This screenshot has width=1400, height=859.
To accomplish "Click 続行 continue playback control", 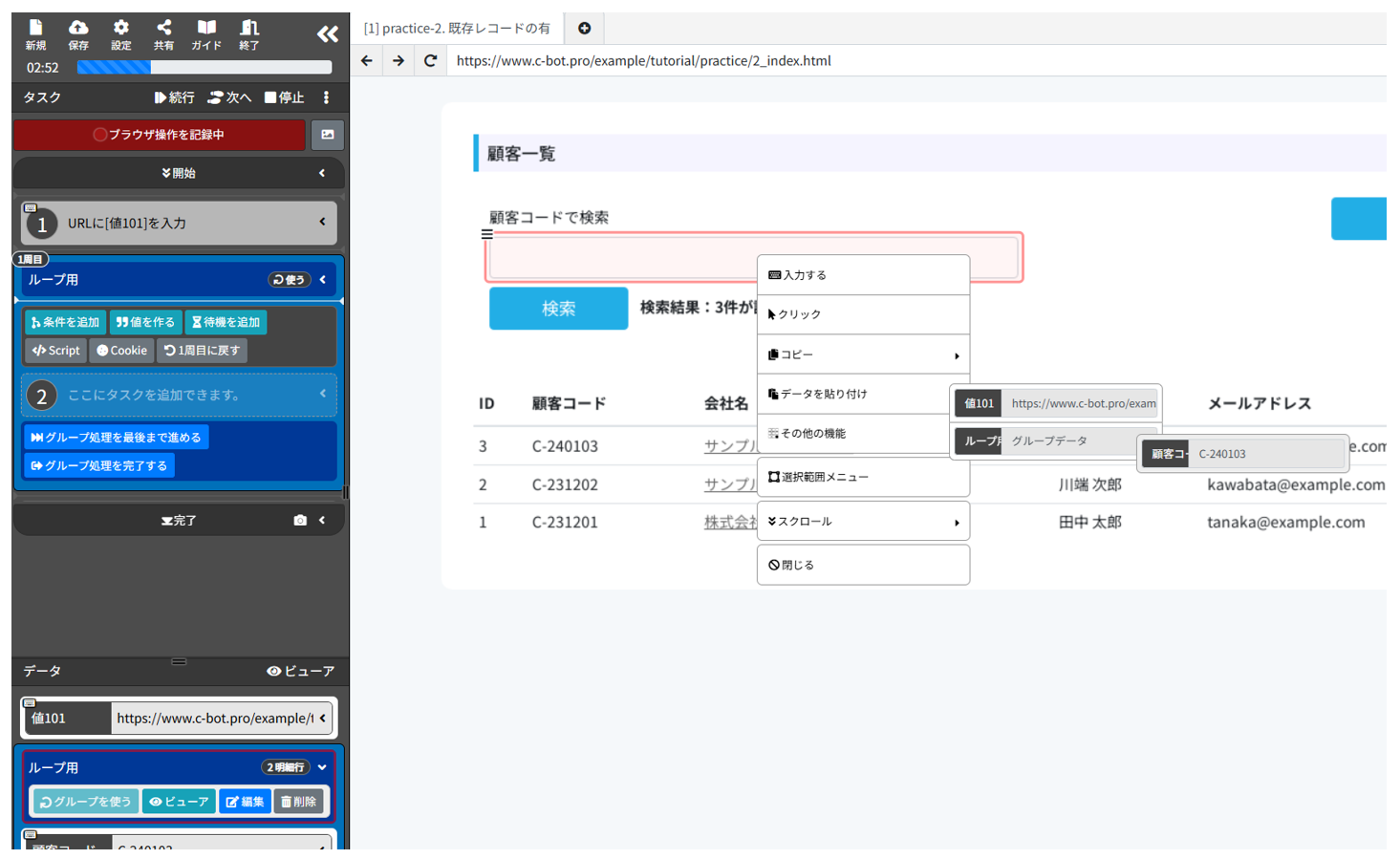I will point(174,97).
